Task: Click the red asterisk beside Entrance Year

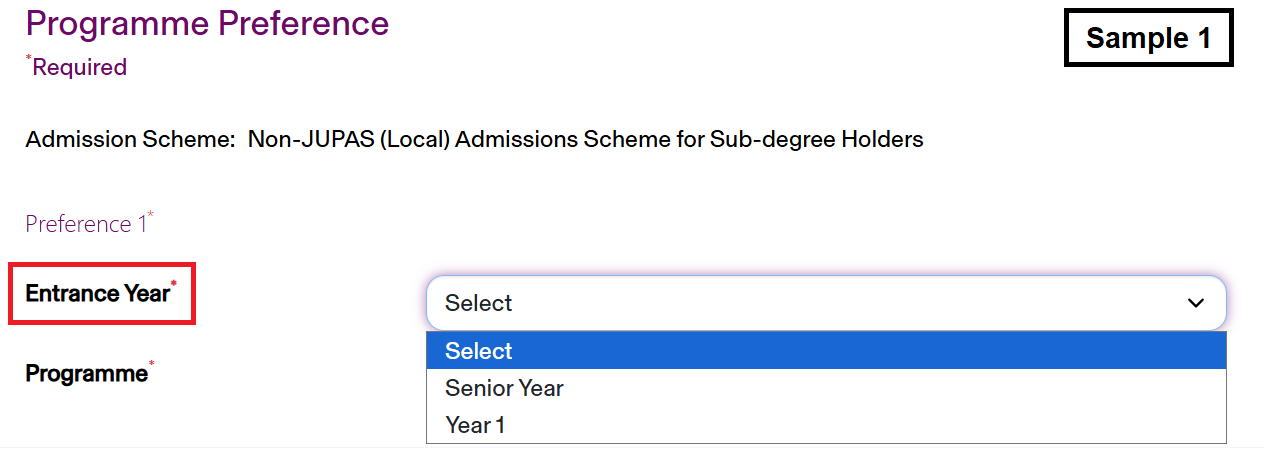Action: tap(173, 285)
